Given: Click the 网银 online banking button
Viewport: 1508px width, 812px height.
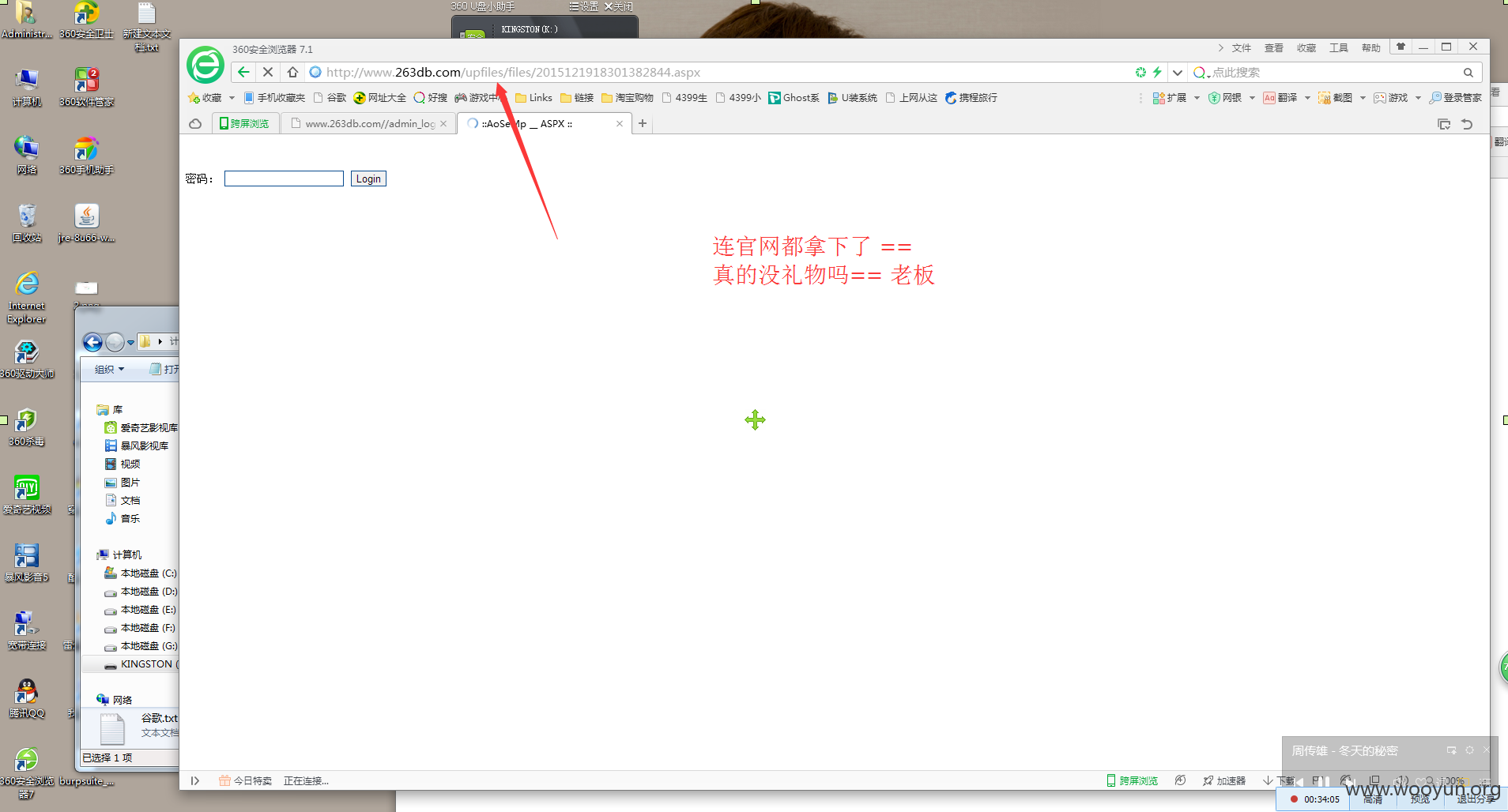Looking at the screenshot, I should (x=1225, y=98).
